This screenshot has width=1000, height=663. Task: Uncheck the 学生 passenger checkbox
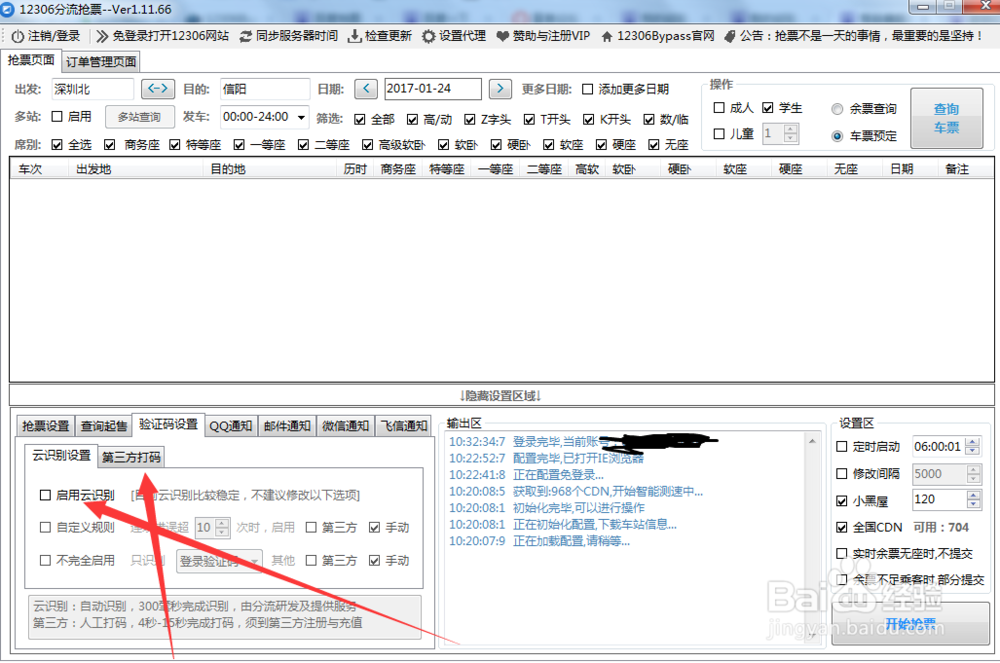(768, 108)
